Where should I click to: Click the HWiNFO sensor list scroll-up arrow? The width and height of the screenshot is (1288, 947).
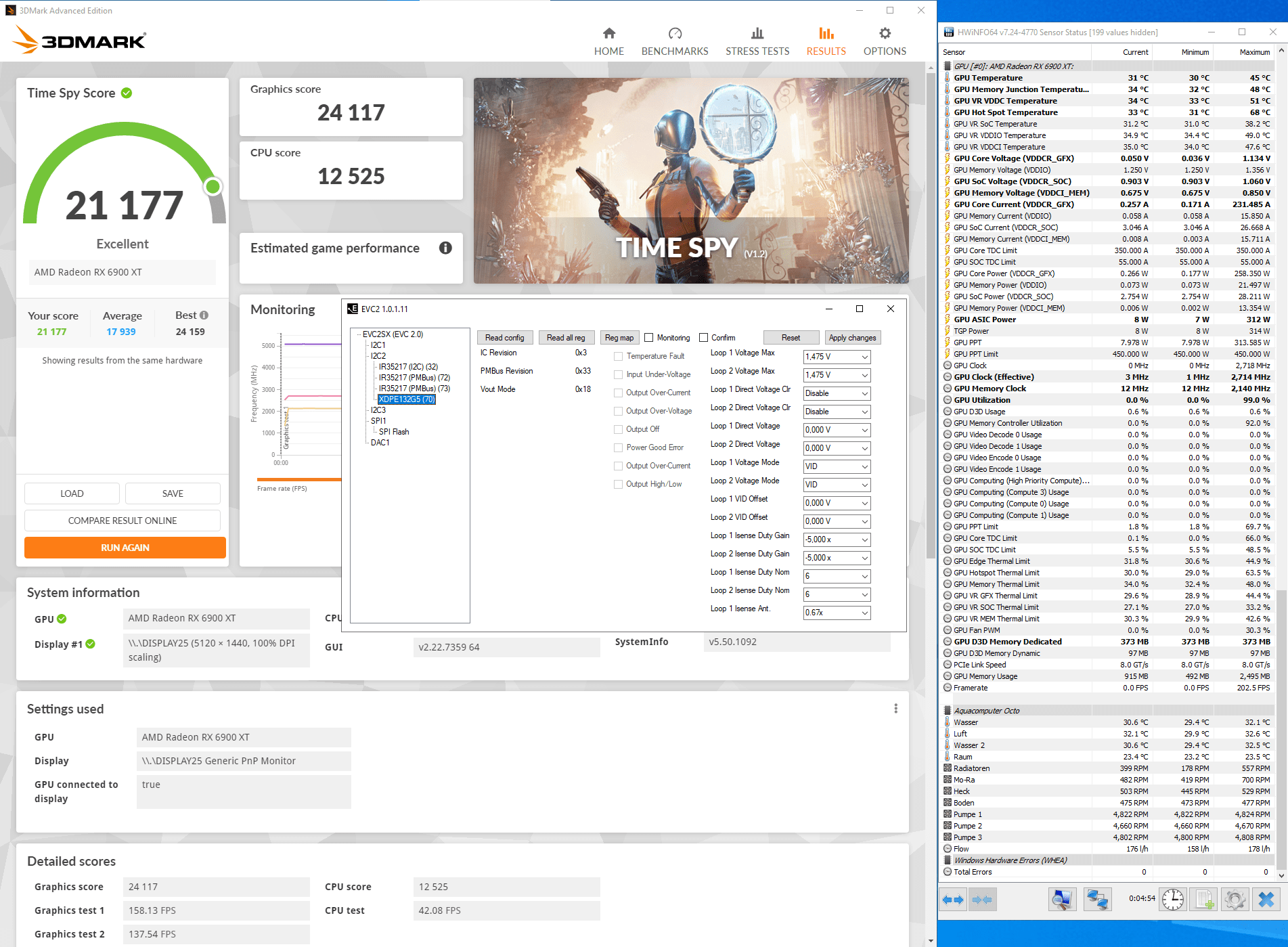pos(1281,51)
